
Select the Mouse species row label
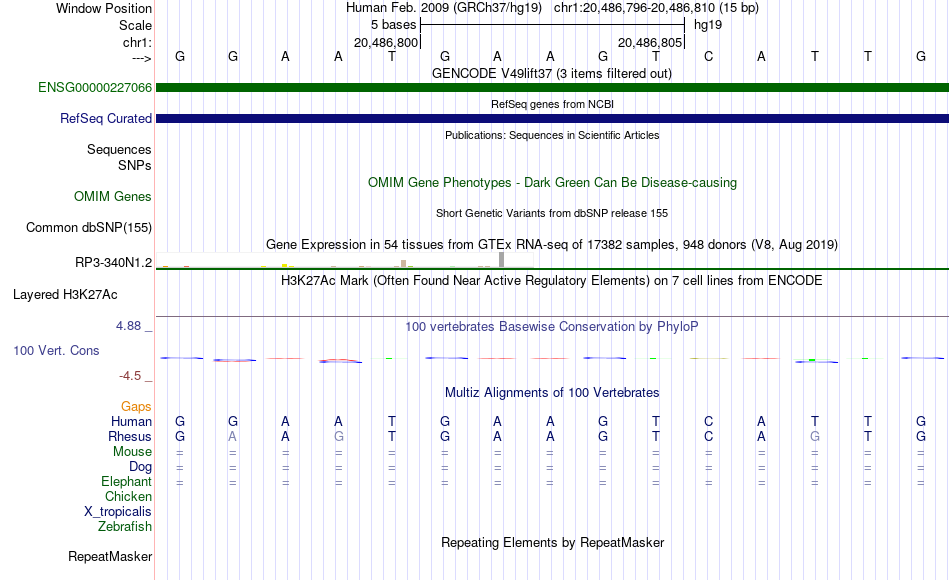[x=132, y=452]
